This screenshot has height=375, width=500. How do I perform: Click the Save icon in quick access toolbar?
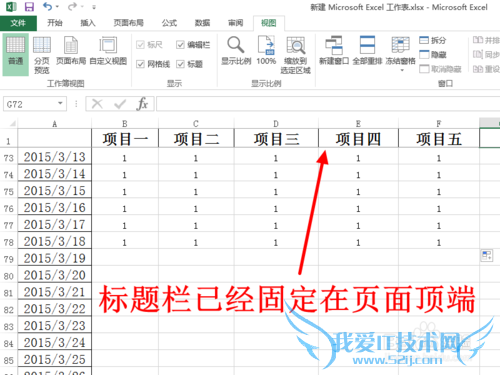point(29,7)
